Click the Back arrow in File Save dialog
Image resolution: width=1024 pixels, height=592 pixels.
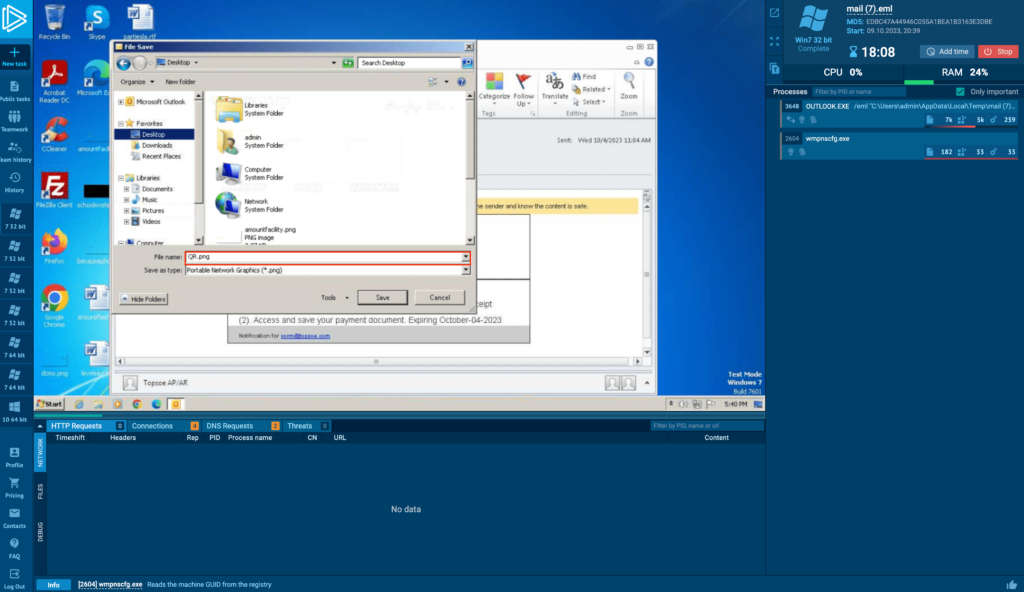(124, 62)
